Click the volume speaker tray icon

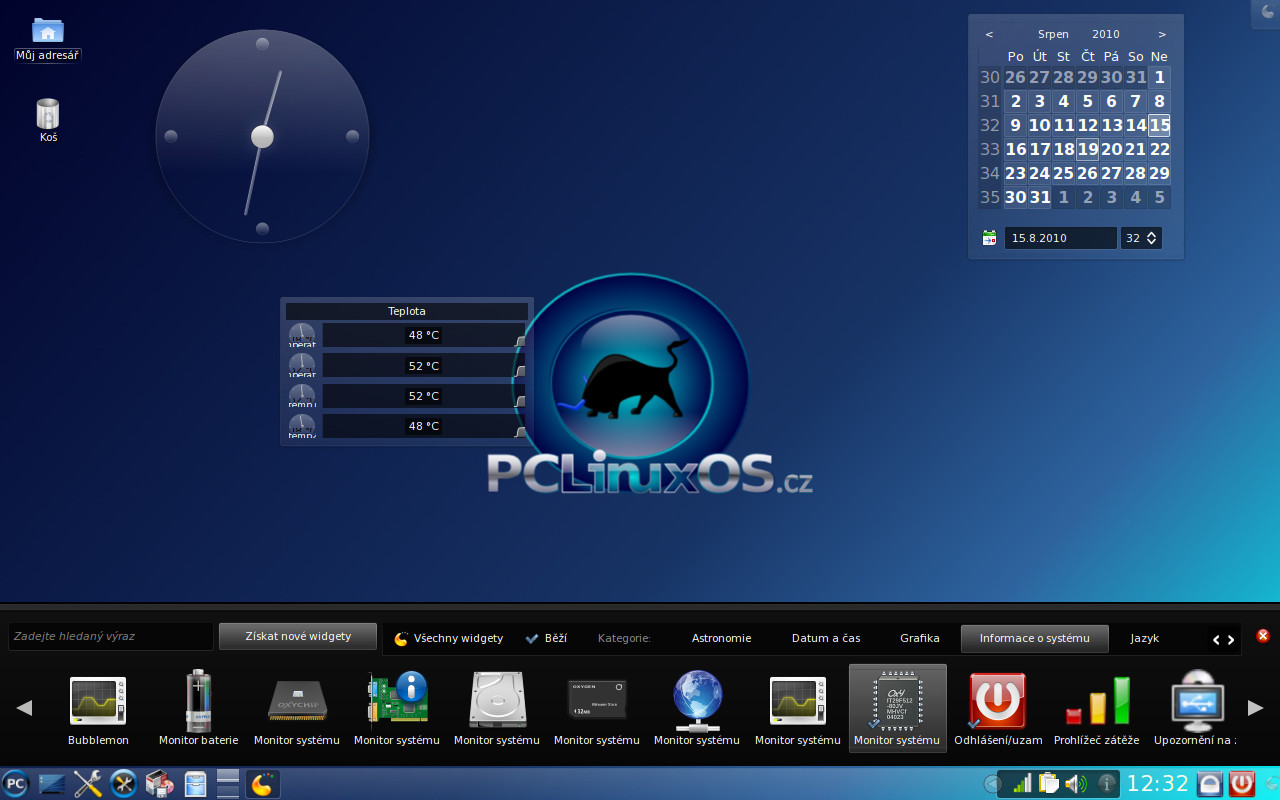(x=1075, y=784)
